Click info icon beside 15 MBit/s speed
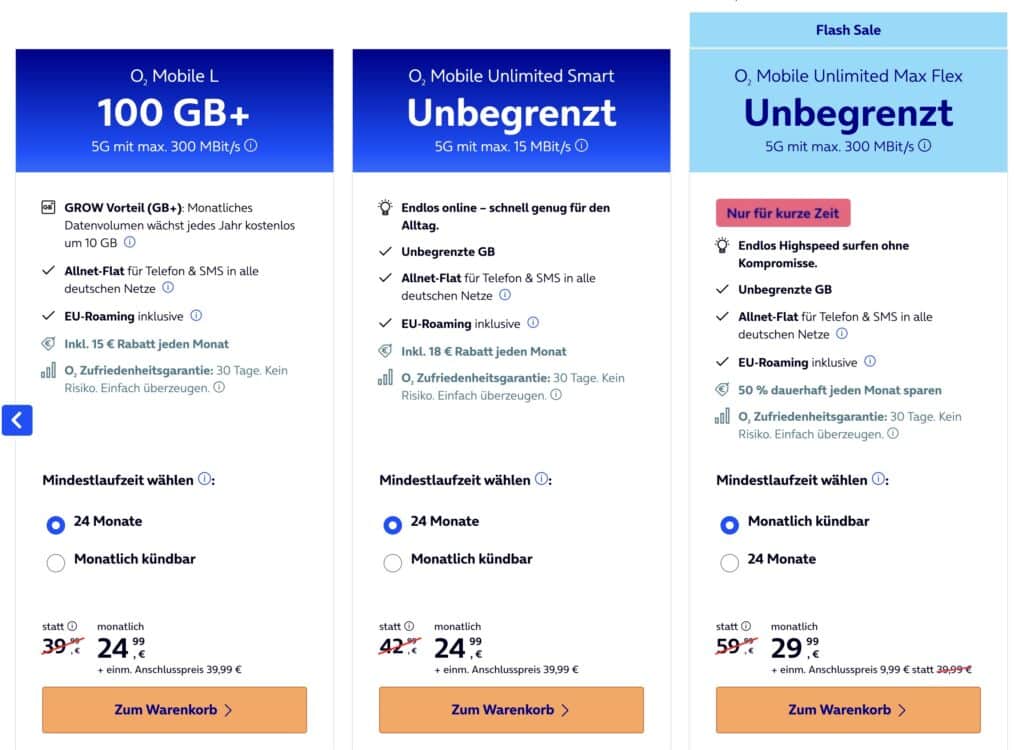The height and width of the screenshot is (750, 1024). click(x=582, y=145)
